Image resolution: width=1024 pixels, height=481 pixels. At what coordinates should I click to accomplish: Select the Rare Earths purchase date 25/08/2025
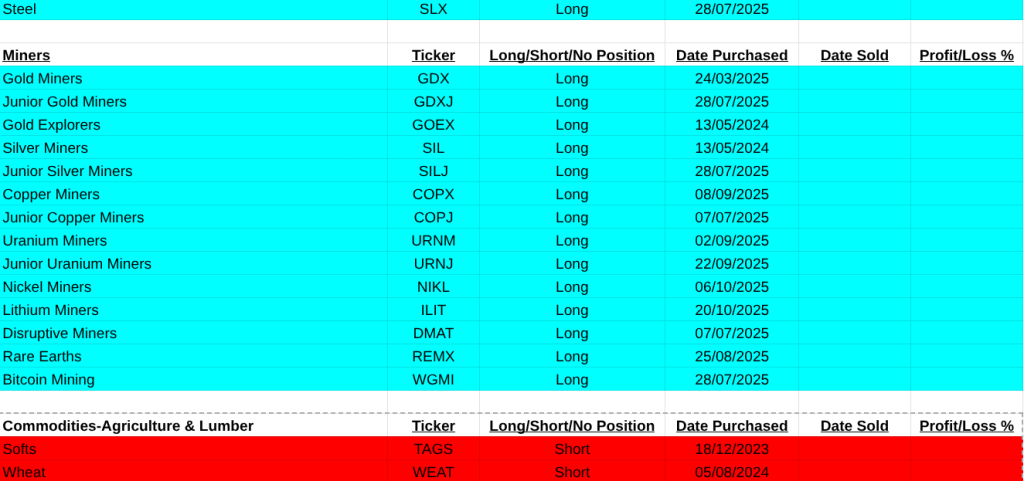[731, 356]
